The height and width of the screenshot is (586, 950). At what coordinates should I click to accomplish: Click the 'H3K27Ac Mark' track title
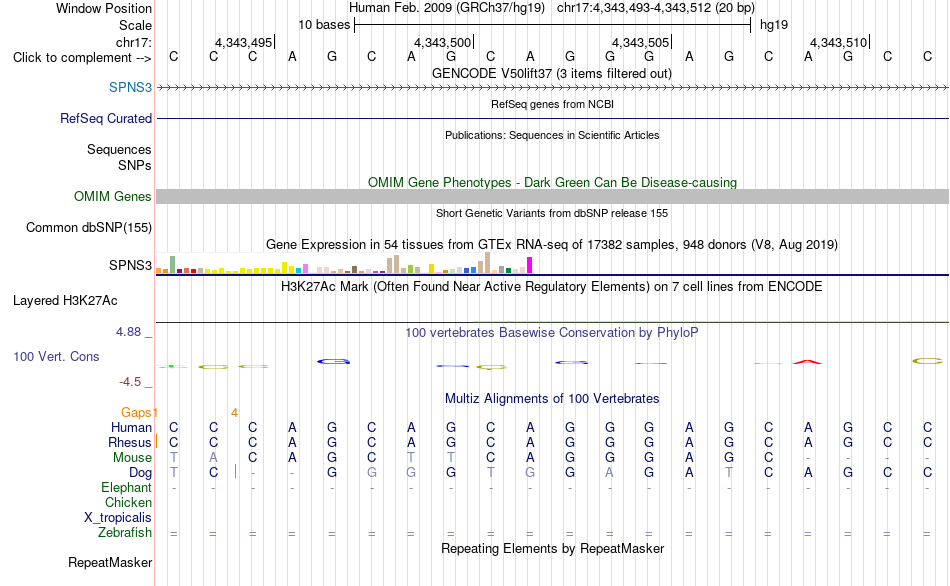(x=552, y=286)
